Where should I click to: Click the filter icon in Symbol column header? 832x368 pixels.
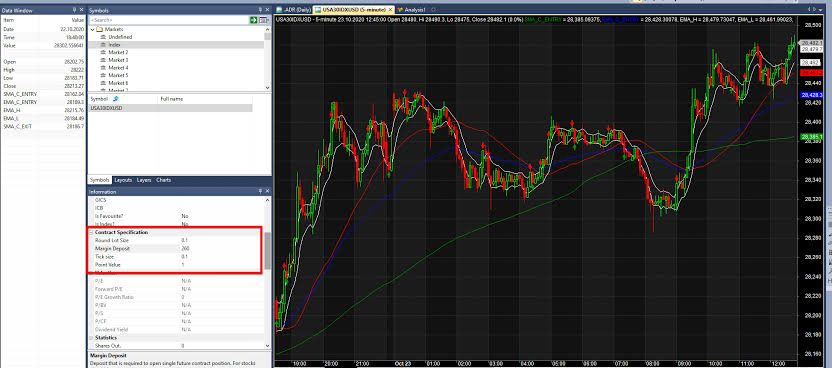(x=116, y=99)
